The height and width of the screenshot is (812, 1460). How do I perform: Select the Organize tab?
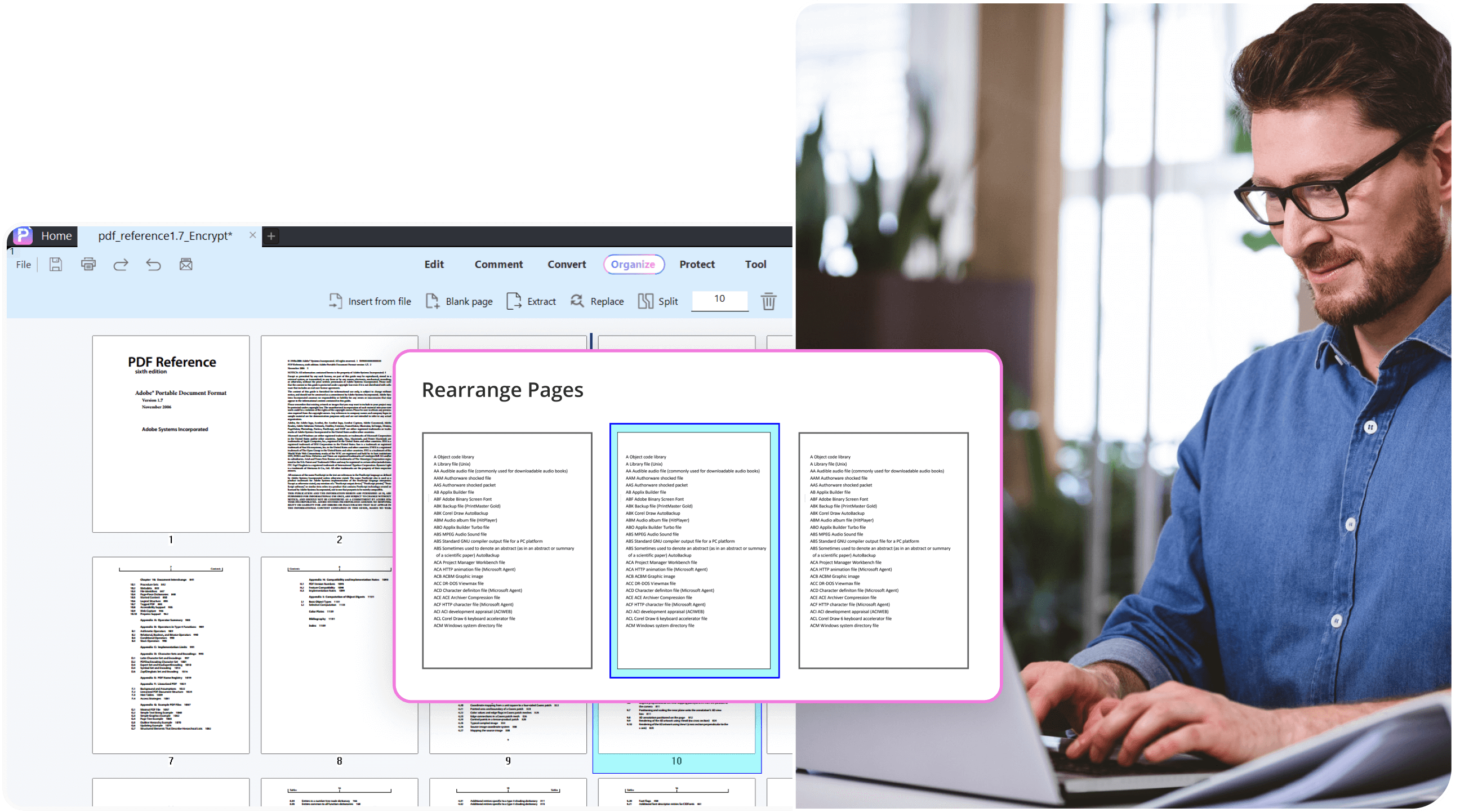(633, 265)
